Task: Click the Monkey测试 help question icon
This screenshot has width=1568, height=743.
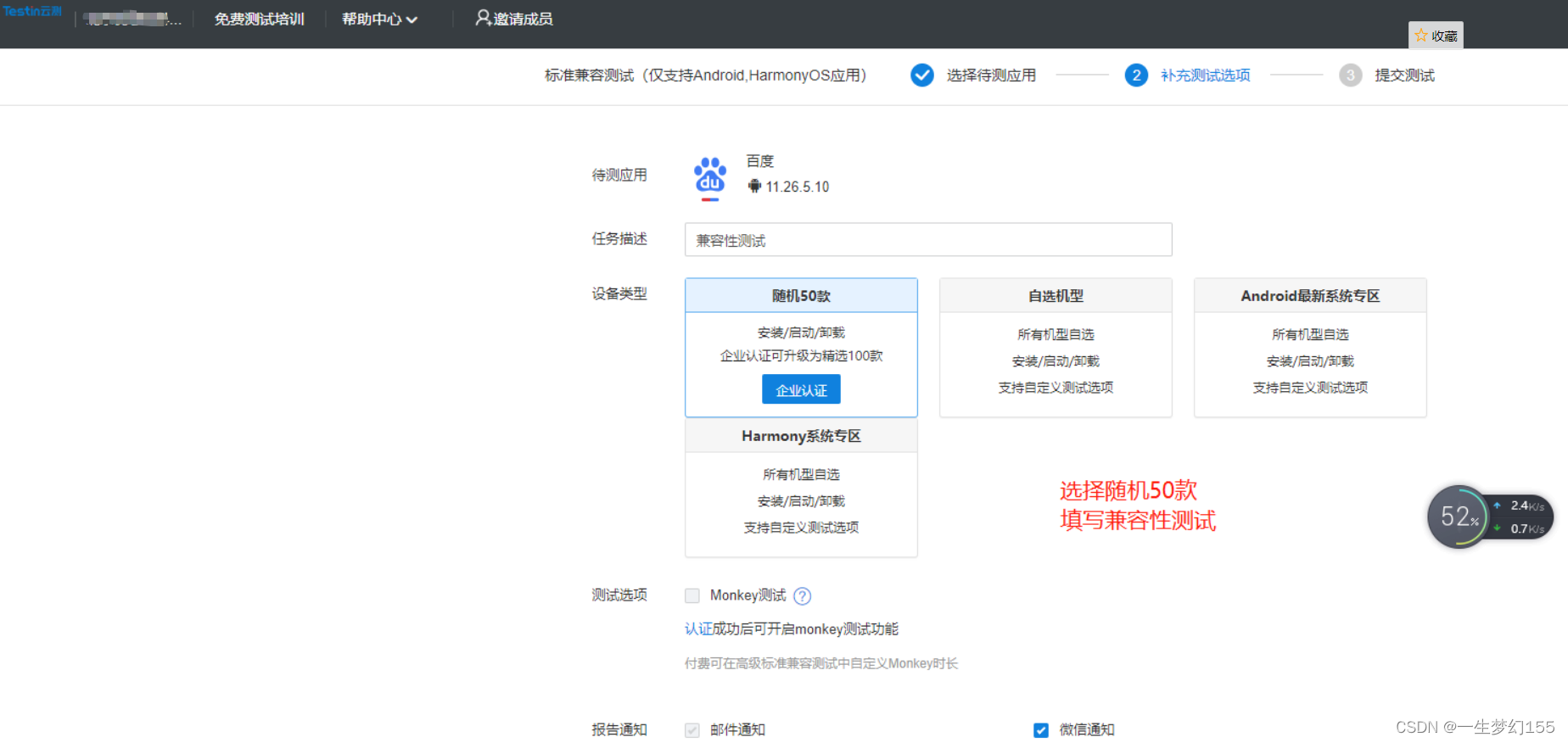Action: pyautogui.click(x=802, y=596)
